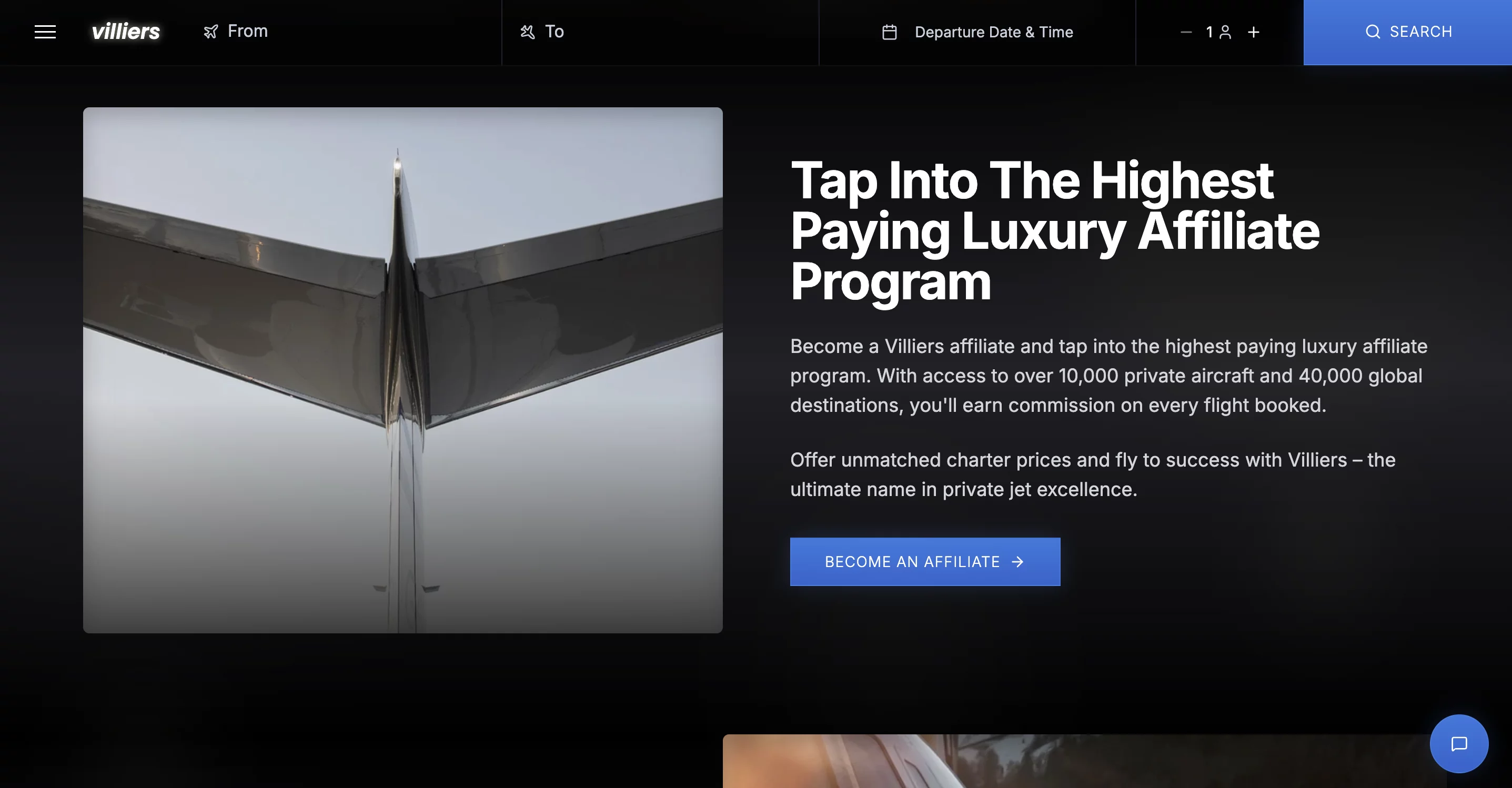Click the passenger person icon

click(1225, 32)
